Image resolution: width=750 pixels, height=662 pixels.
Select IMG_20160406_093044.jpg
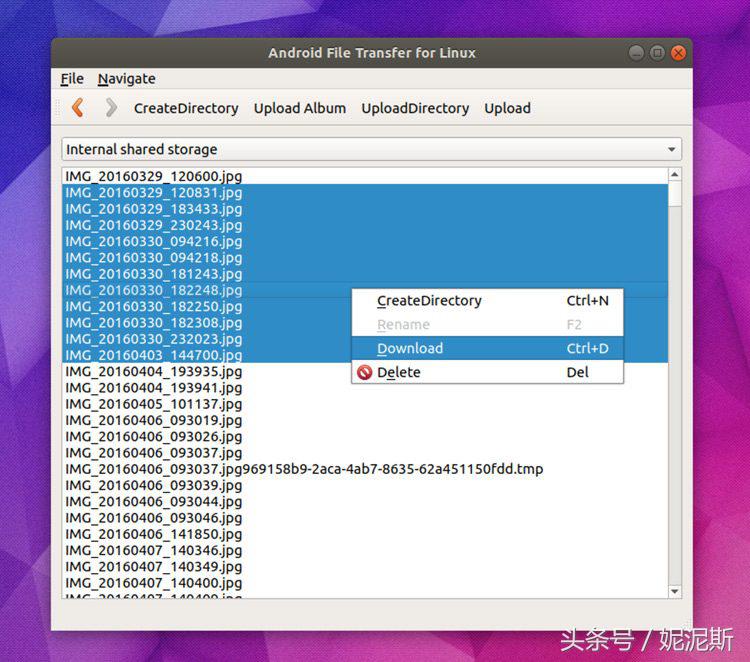[x=365, y=501]
